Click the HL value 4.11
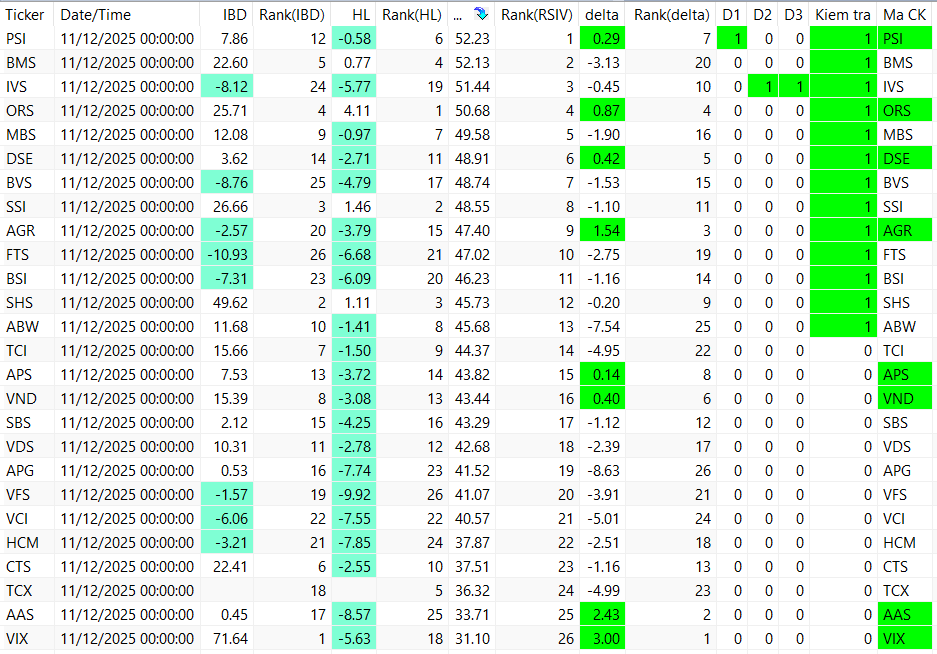The height and width of the screenshot is (654, 937). click(x=357, y=111)
